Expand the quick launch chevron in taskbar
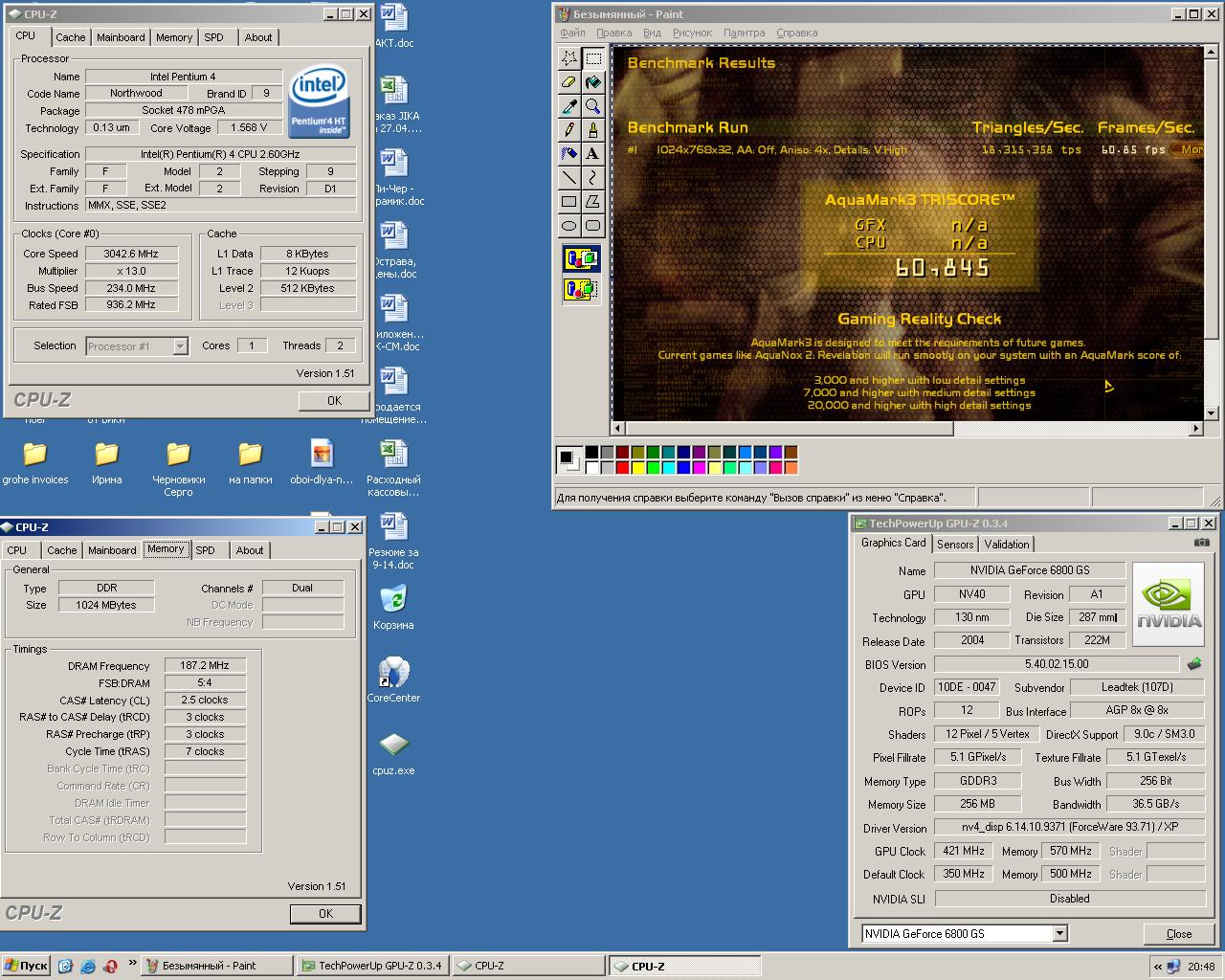1225x980 pixels. point(132,962)
